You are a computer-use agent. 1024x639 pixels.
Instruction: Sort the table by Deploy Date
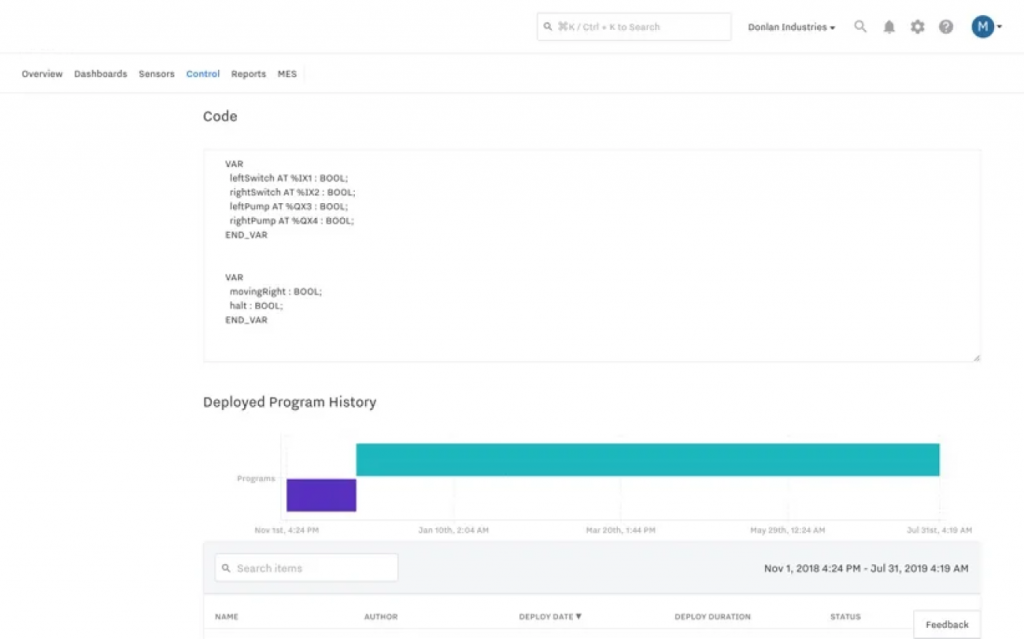coord(548,616)
